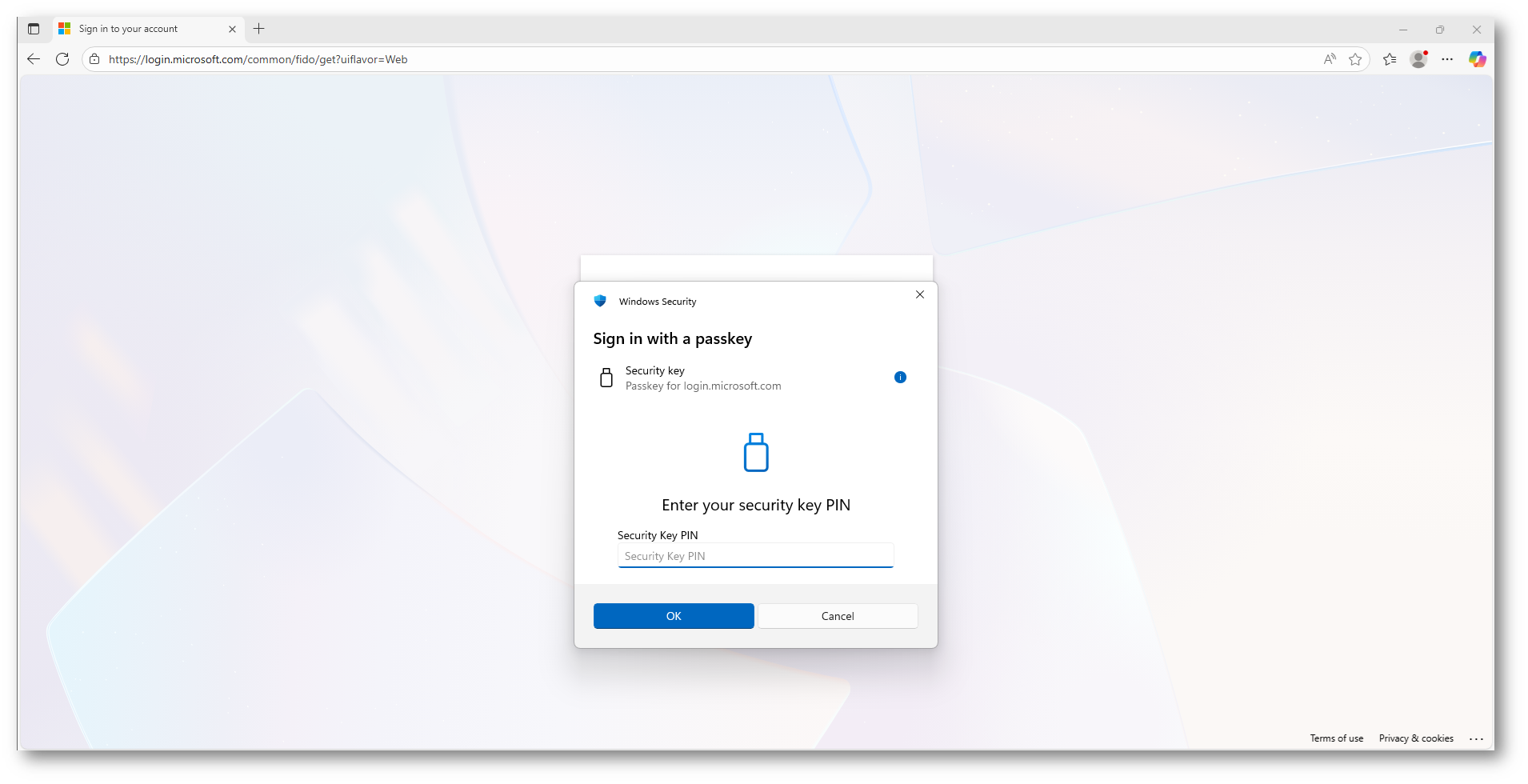Go back to the previous page

[34, 59]
